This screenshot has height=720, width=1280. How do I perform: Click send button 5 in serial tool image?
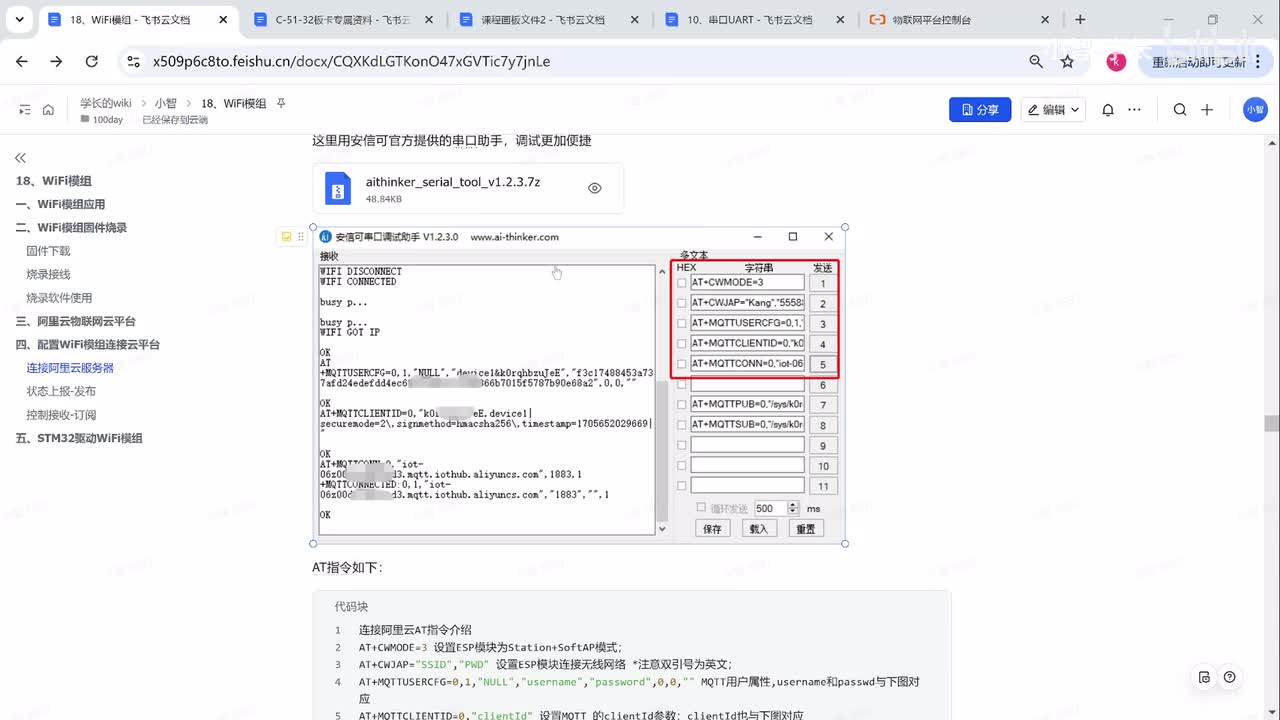tap(823, 365)
